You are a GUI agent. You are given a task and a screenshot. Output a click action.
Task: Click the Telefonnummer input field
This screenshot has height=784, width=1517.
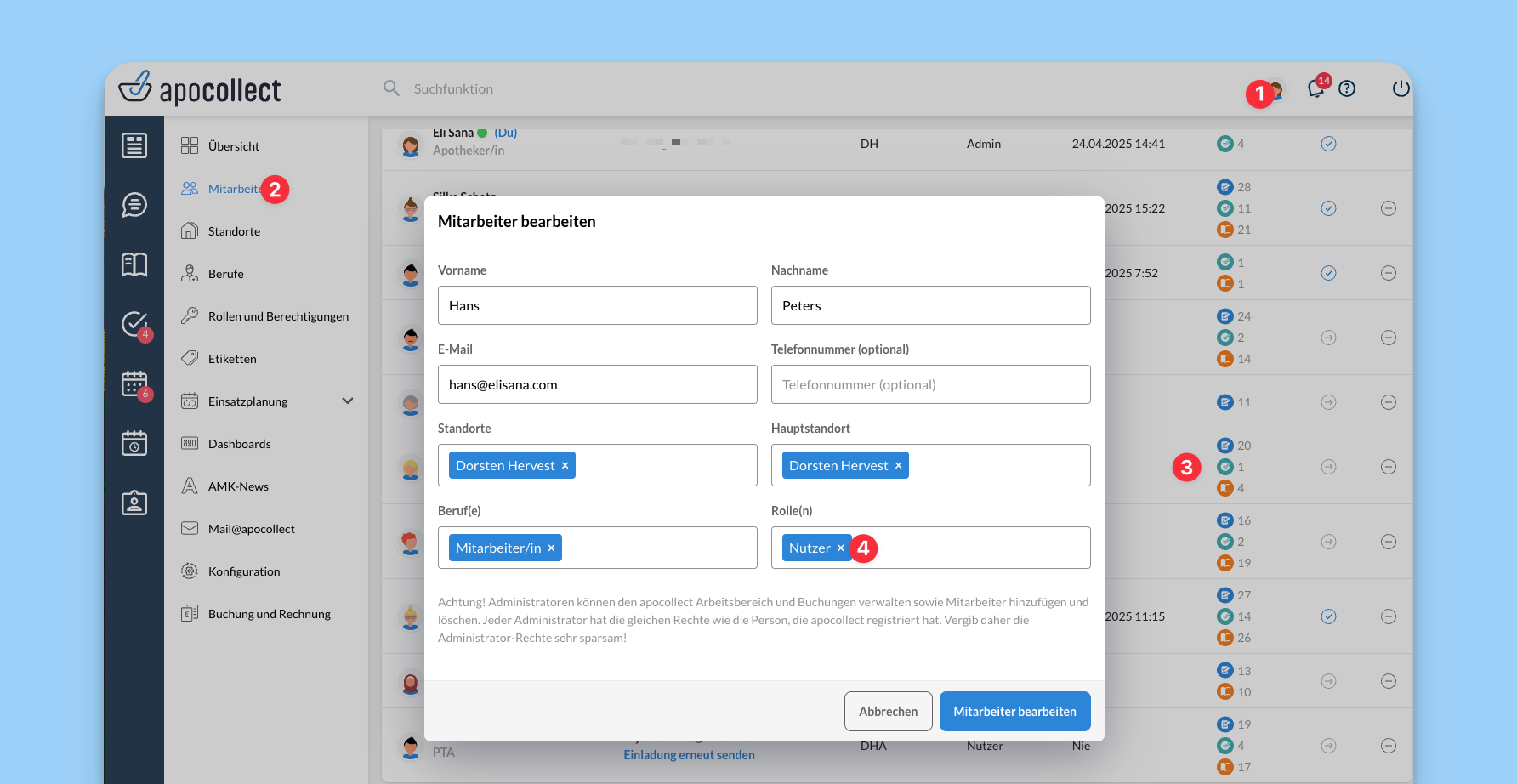930,384
